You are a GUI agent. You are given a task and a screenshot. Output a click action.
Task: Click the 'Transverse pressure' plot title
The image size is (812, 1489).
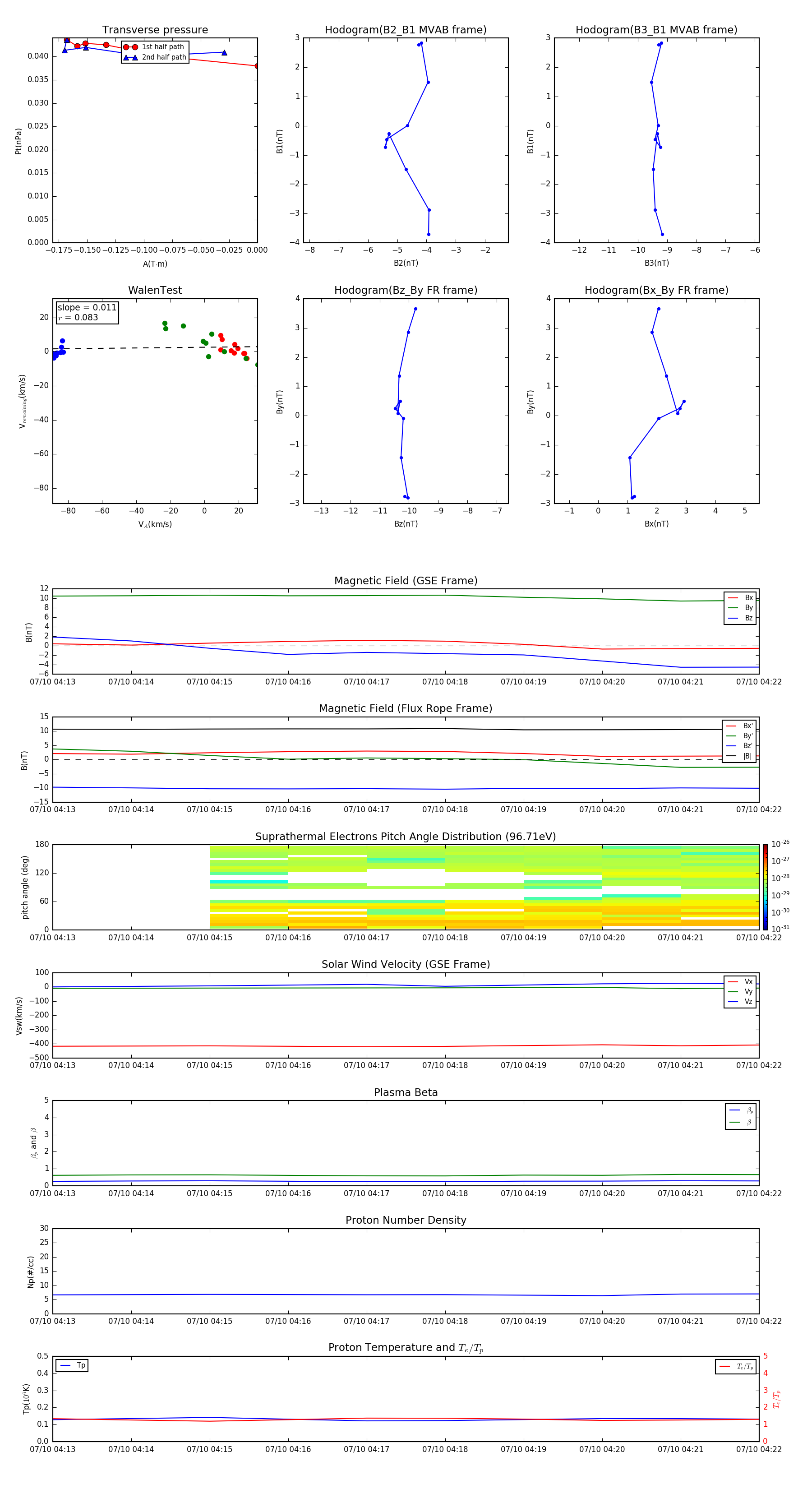tap(155, 30)
